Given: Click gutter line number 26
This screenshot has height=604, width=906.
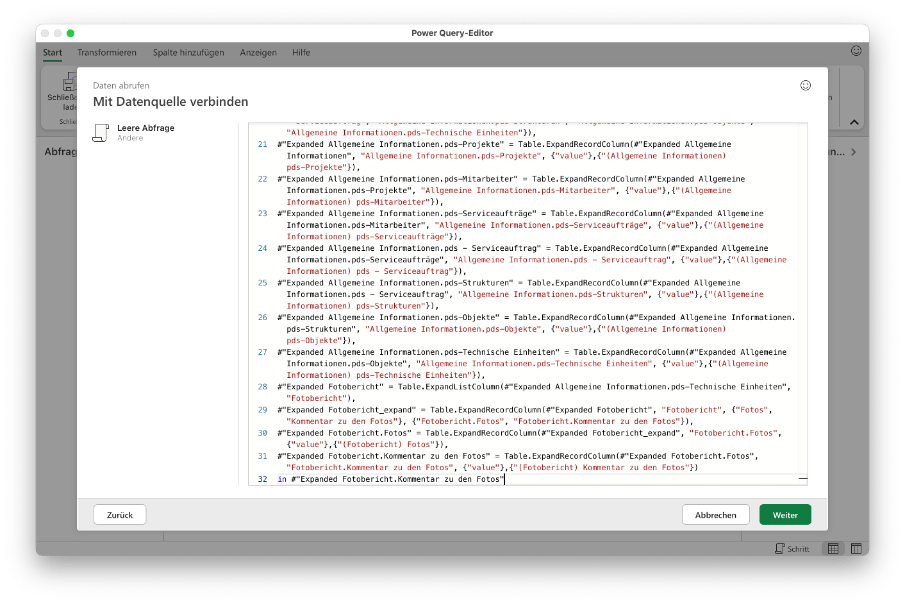Looking at the screenshot, I should point(262,317).
